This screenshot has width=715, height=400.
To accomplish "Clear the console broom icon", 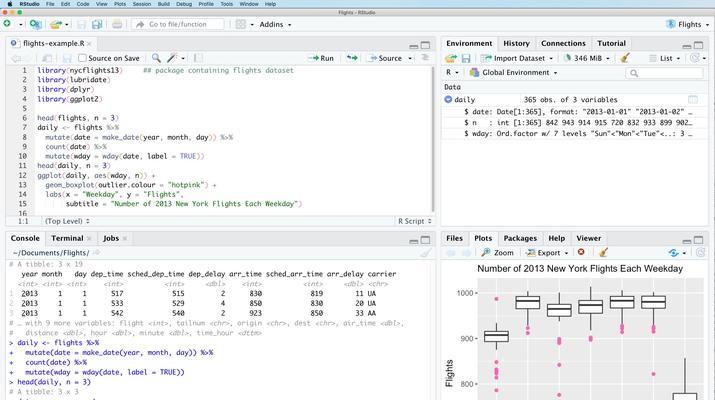I will pyautogui.click(x=425, y=253).
